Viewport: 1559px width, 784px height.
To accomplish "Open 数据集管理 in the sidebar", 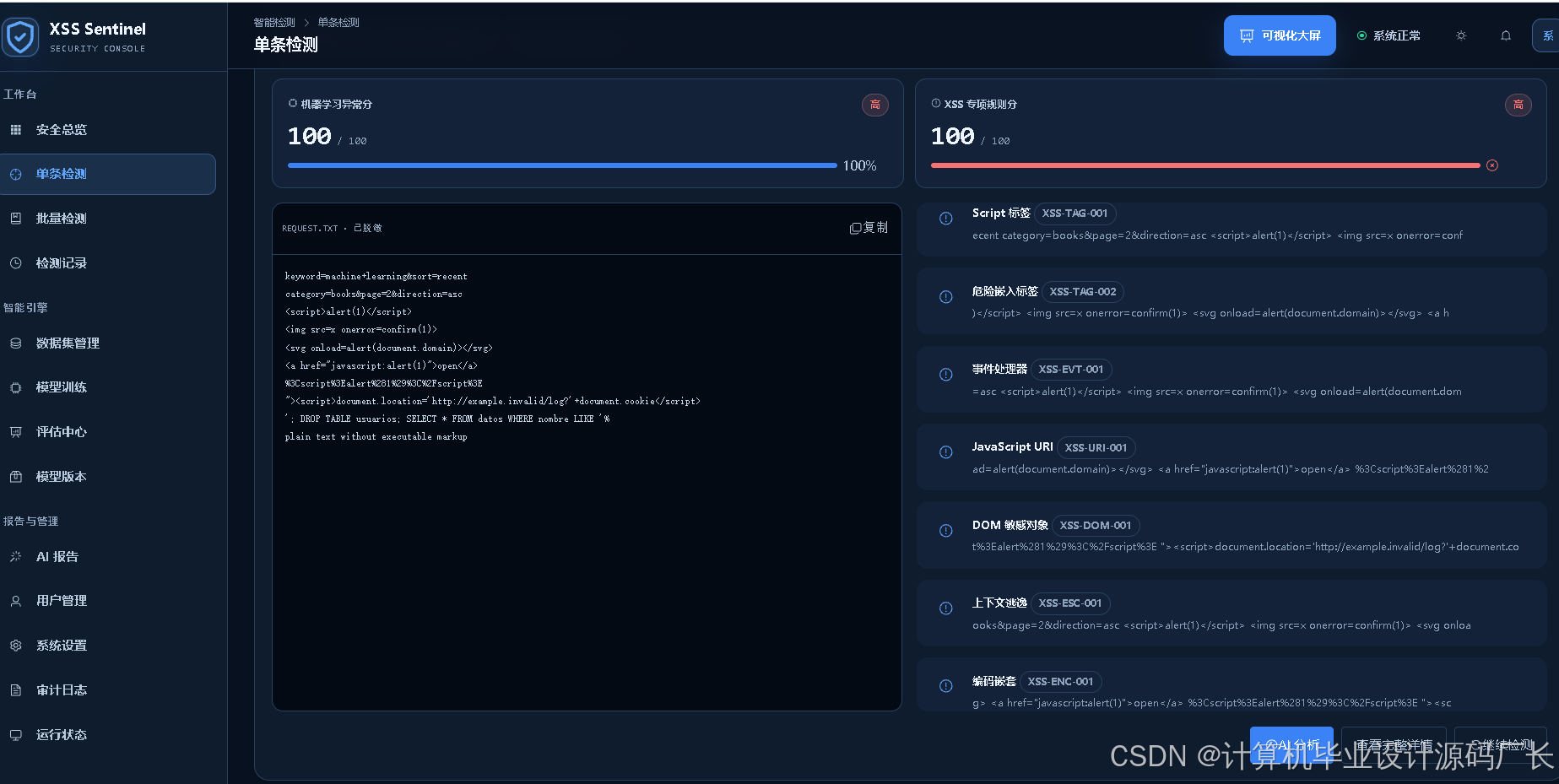I will 108,343.
